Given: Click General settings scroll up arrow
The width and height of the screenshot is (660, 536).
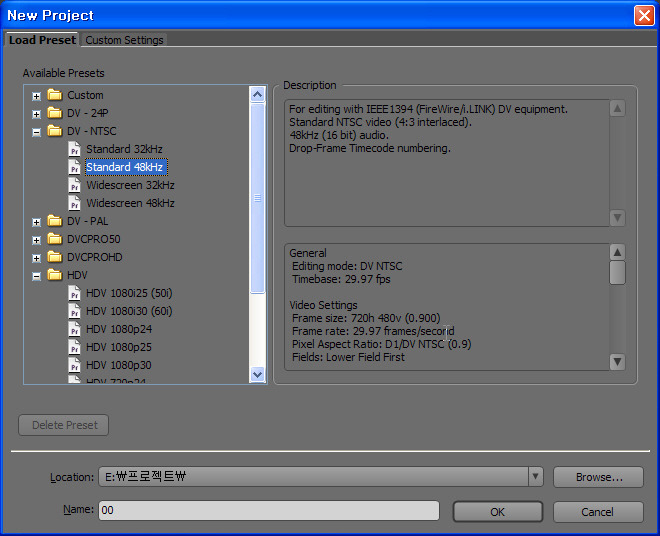Looking at the screenshot, I should coord(617,252).
